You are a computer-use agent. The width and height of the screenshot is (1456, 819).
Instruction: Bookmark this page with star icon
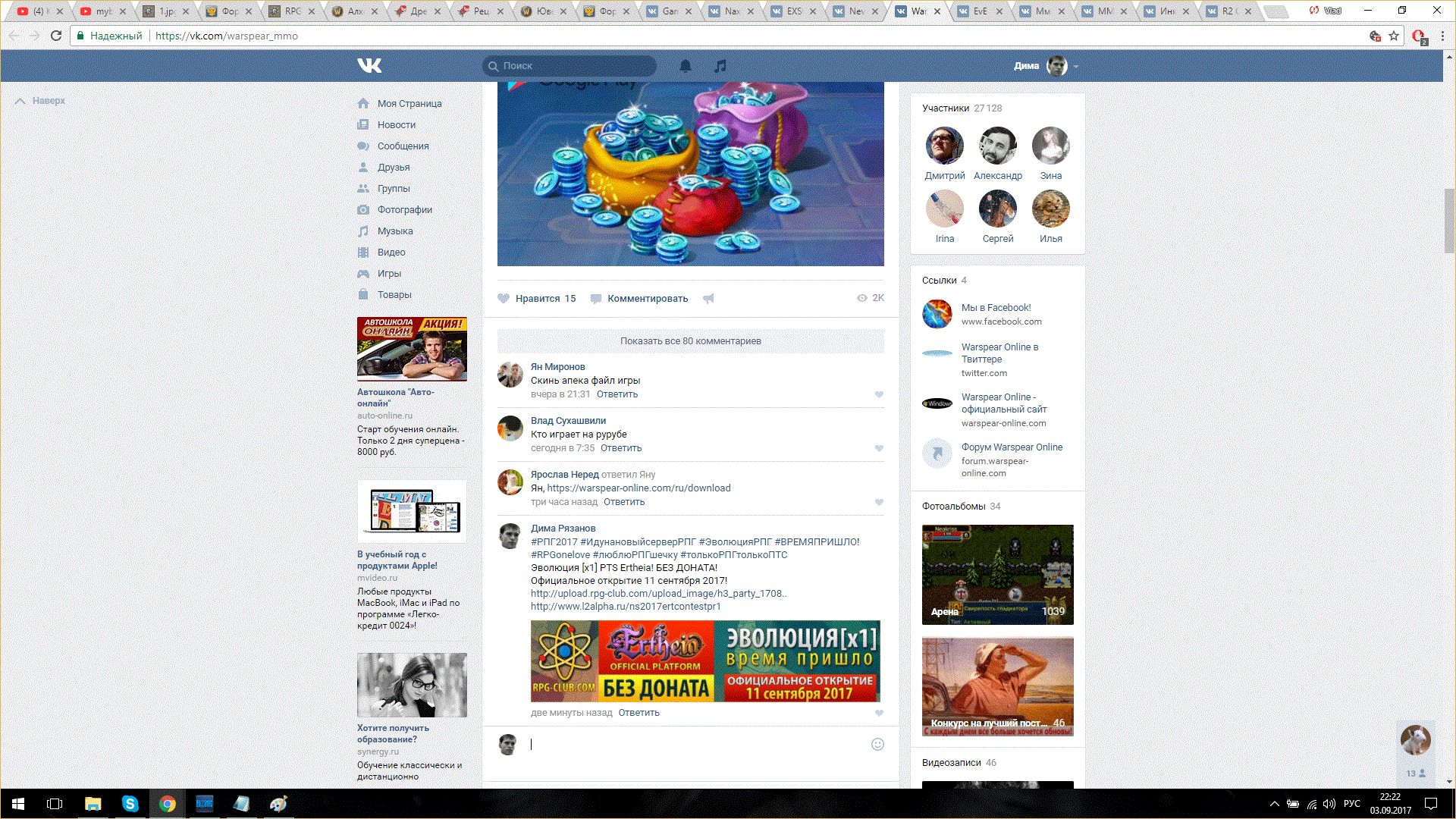[x=1394, y=36]
